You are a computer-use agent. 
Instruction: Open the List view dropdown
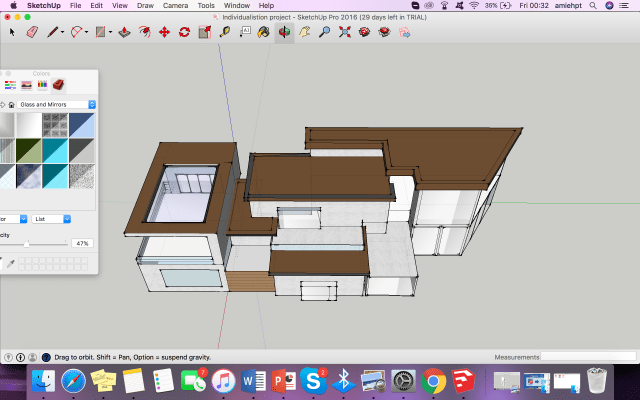(x=51, y=219)
